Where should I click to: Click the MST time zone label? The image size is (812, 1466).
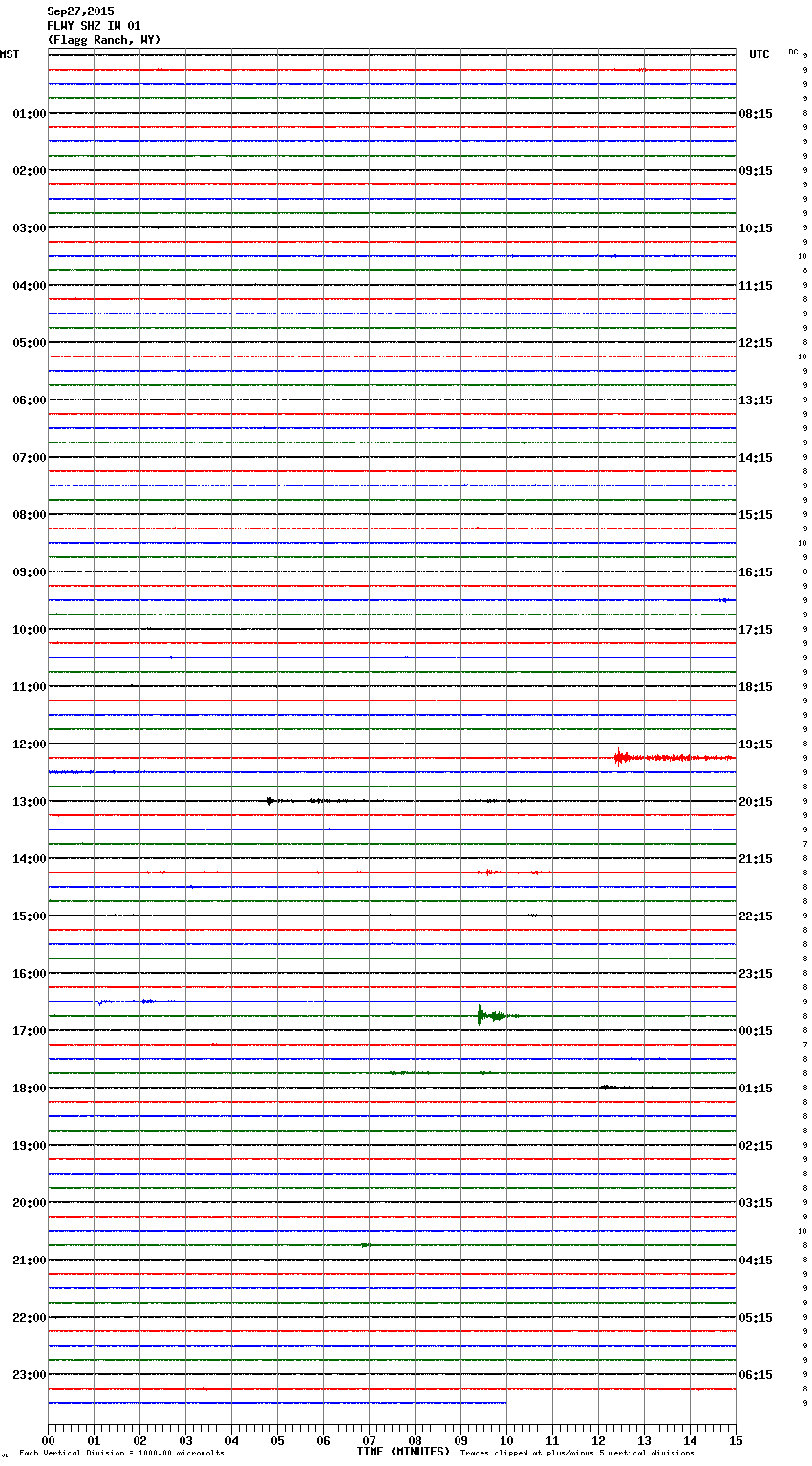point(10,54)
